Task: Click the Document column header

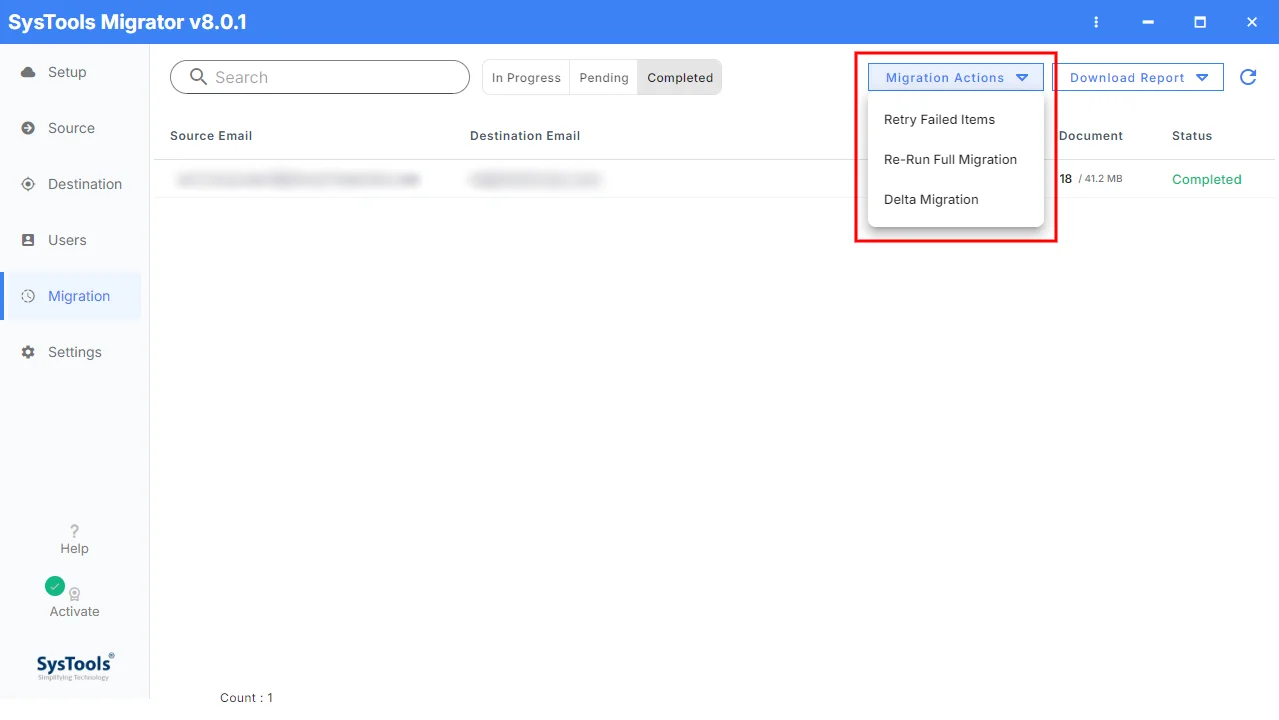Action: 1091,136
